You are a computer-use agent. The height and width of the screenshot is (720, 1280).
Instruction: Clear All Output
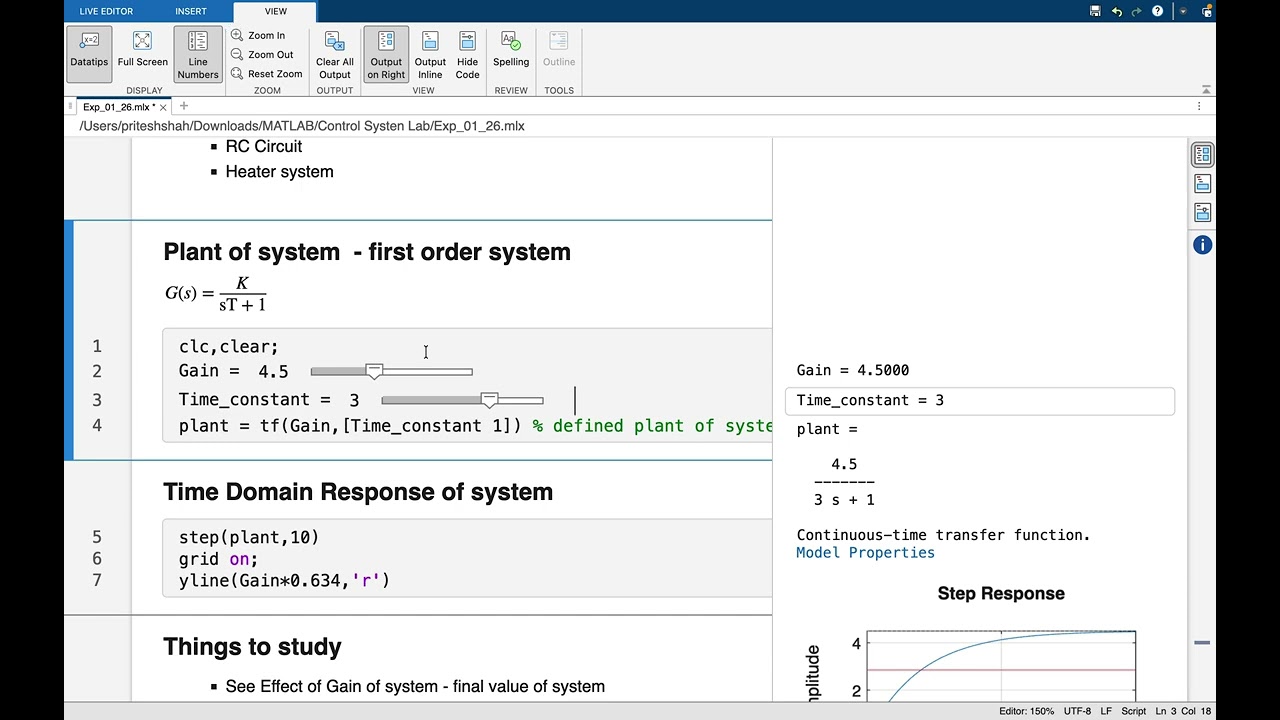335,54
